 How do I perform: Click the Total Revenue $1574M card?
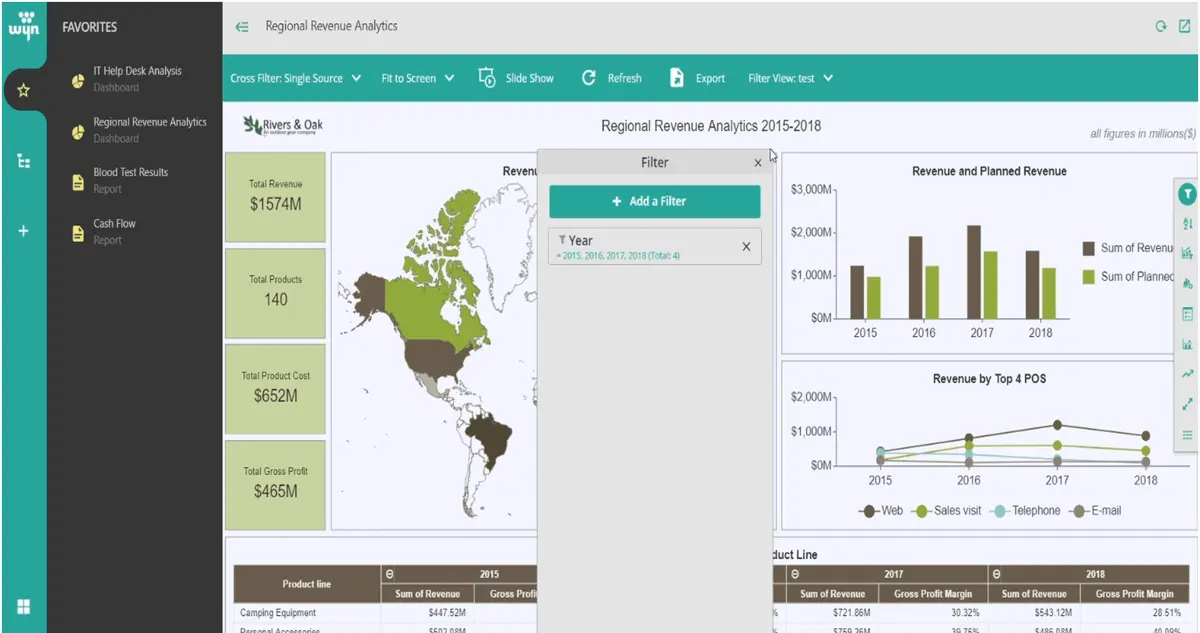click(275, 197)
